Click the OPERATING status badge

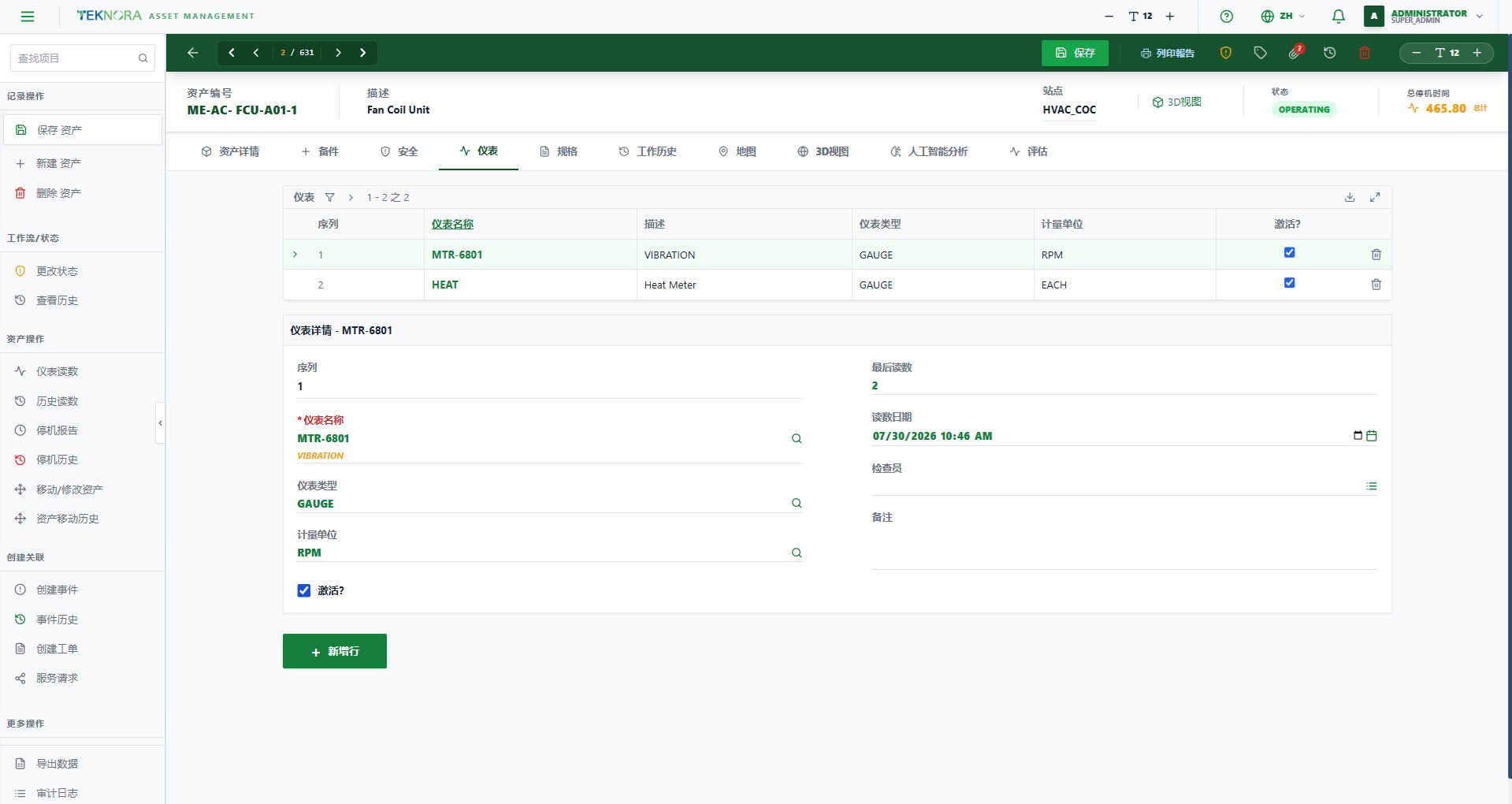[1304, 110]
